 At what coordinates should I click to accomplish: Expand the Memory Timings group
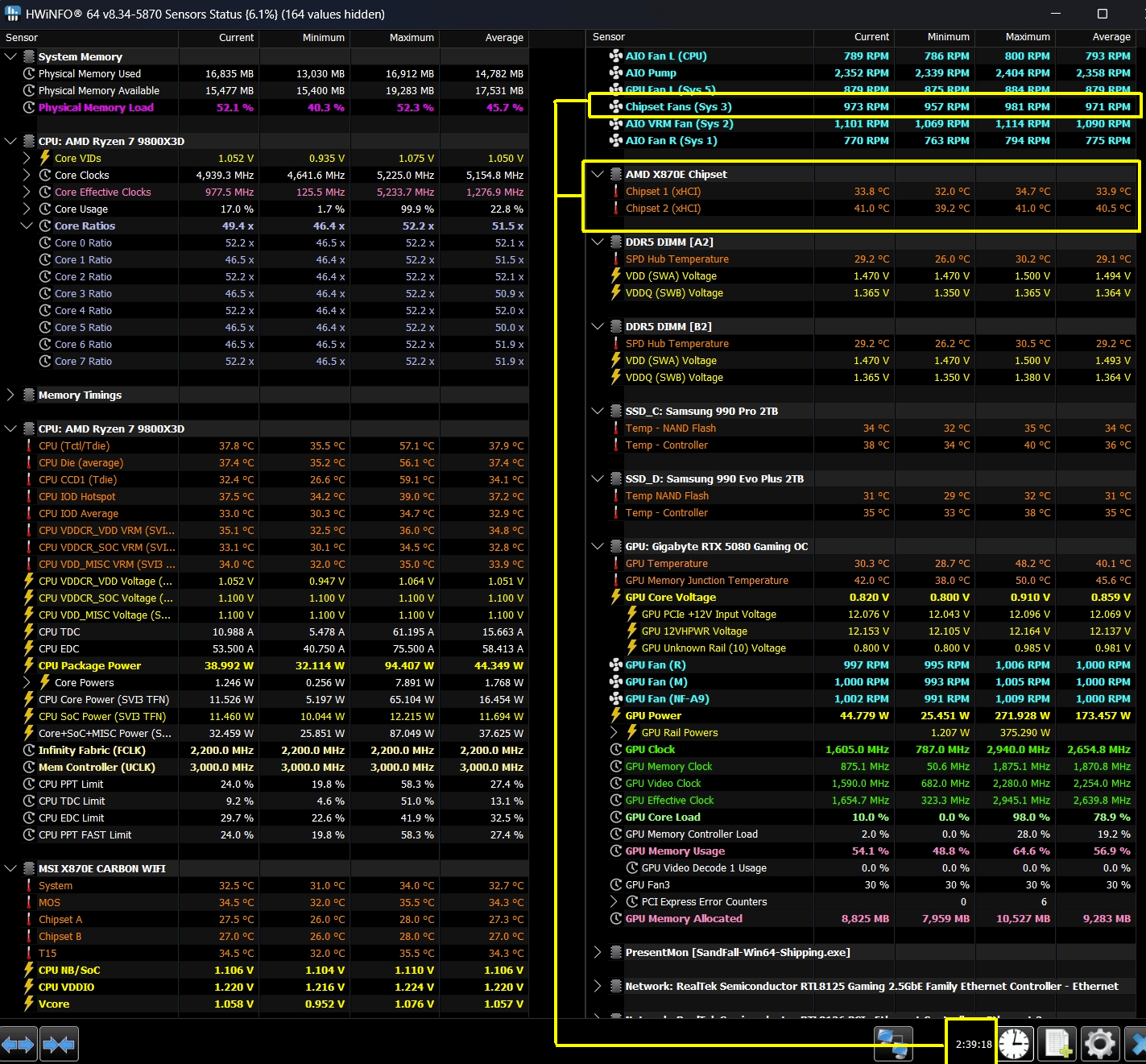click(x=10, y=395)
